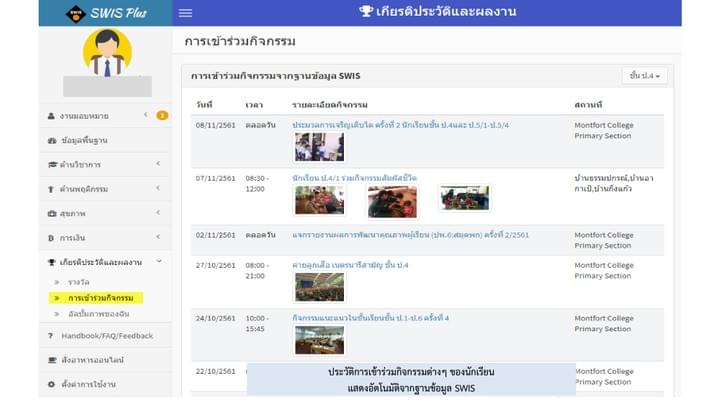Click the วันที่ column header
Image resolution: width=720 pixels, height=405 pixels.
[204, 105]
